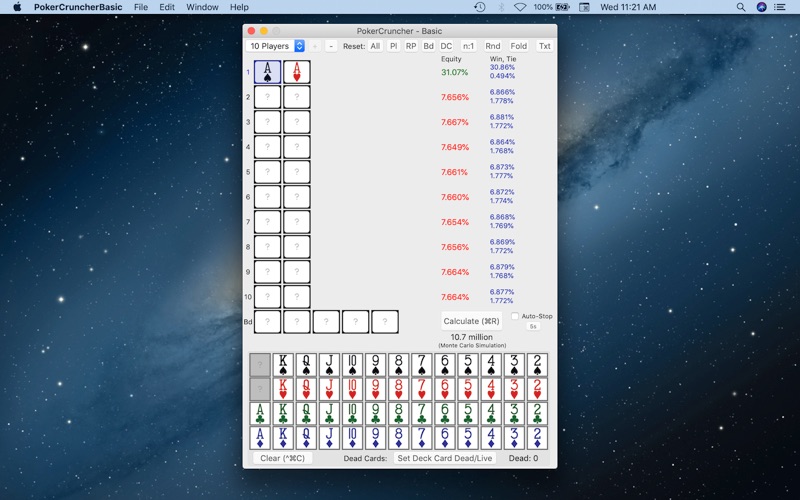Select the 8 of clubs card
The image size is (800, 500).
(x=398, y=414)
